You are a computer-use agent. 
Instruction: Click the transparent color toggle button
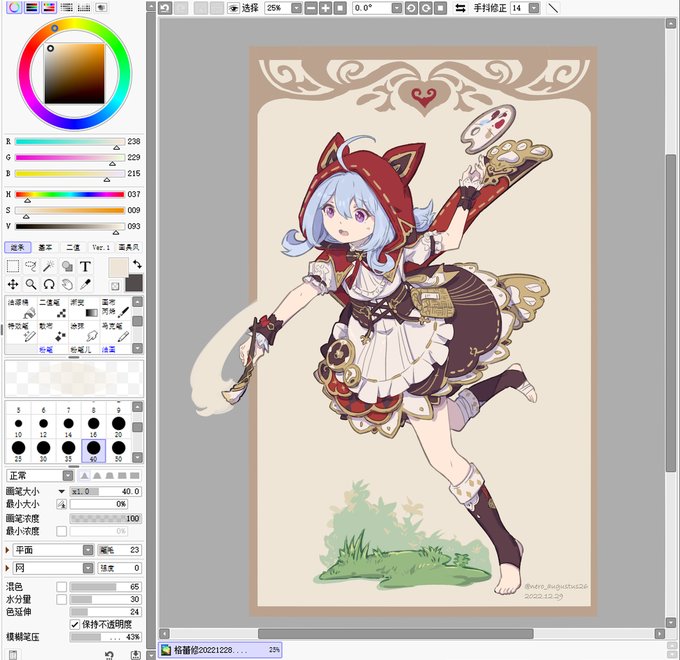coord(115,286)
